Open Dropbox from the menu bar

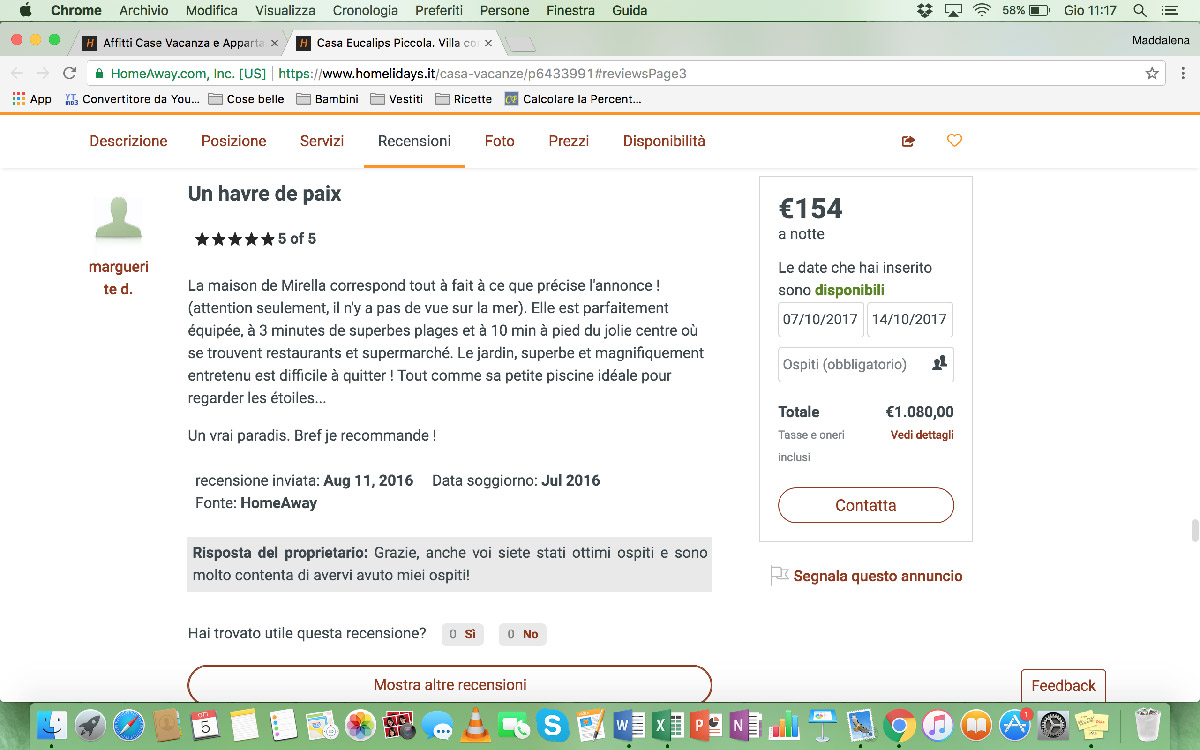pos(924,11)
